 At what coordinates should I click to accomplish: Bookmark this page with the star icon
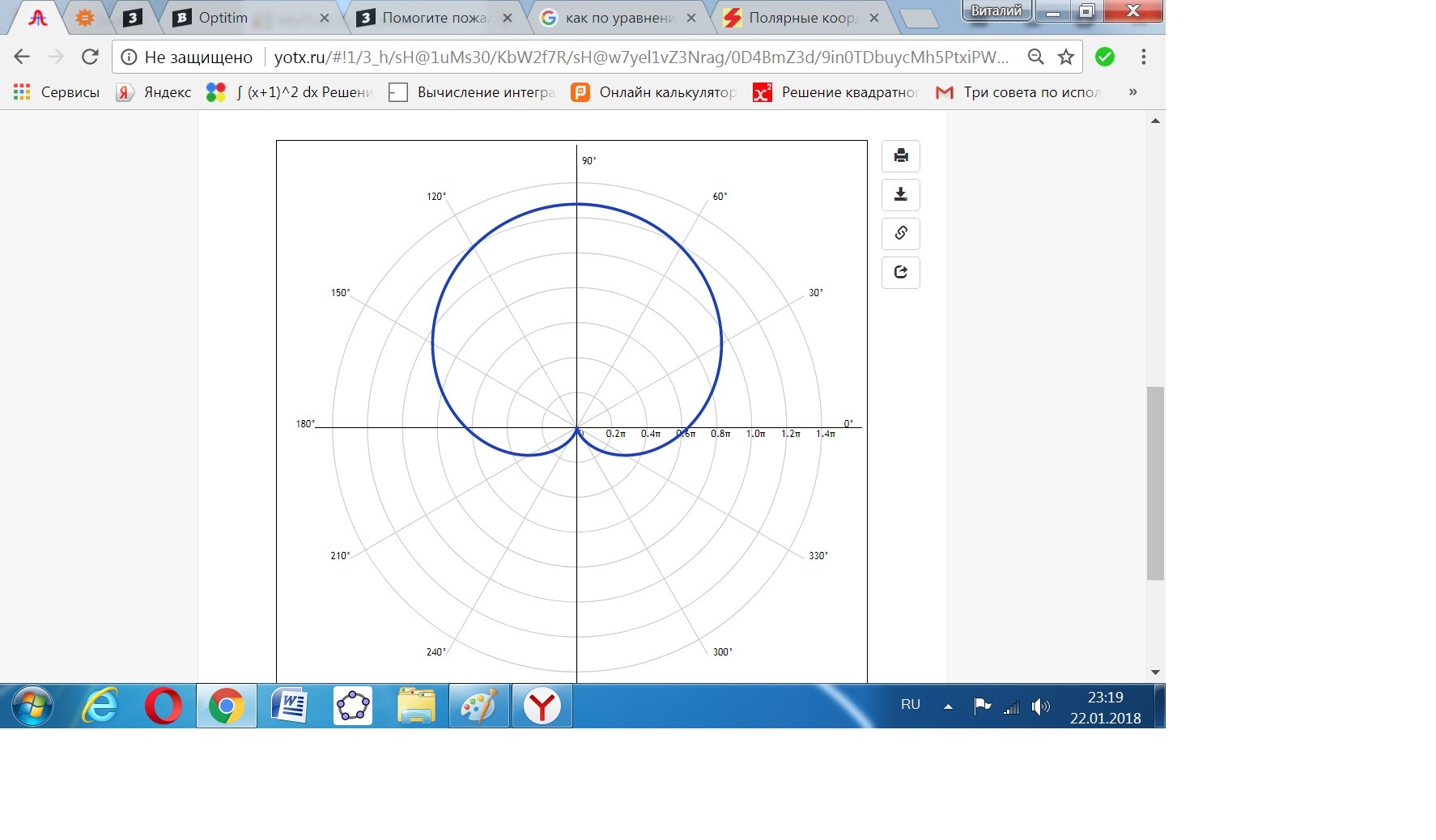(1066, 57)
